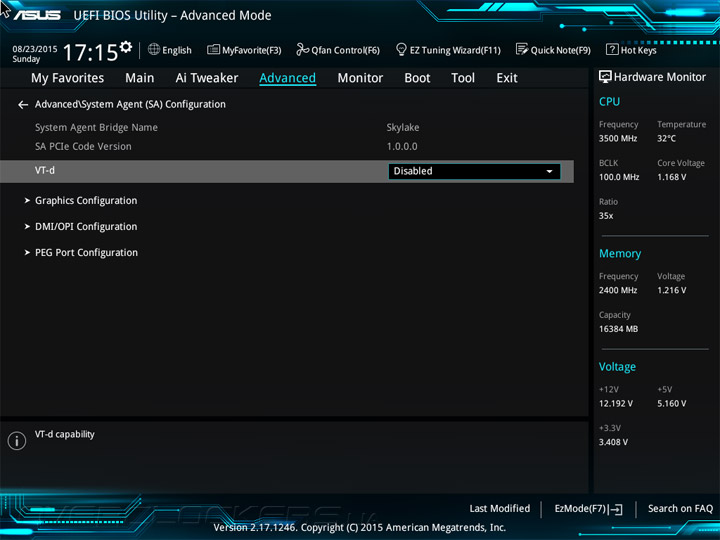720x540 pixels.
Task: Click the VT-d setting label
Action: [45, 170]
